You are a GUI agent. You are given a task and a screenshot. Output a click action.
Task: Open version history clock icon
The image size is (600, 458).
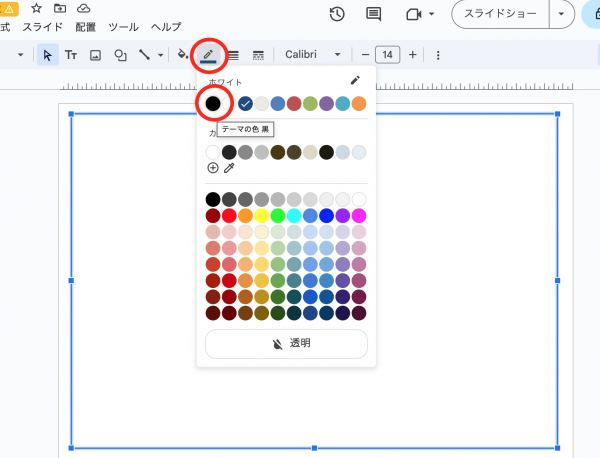(337, 14)
